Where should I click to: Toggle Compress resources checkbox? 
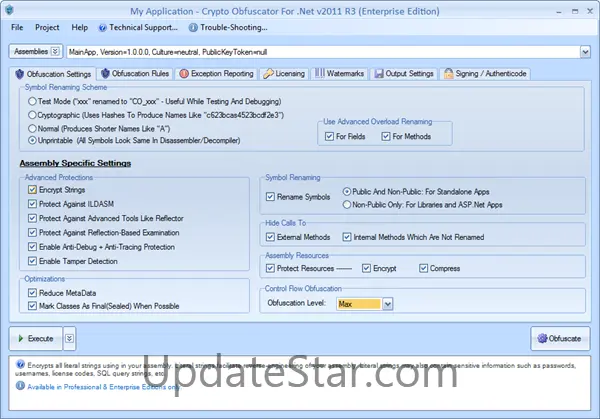pos(423,268)
